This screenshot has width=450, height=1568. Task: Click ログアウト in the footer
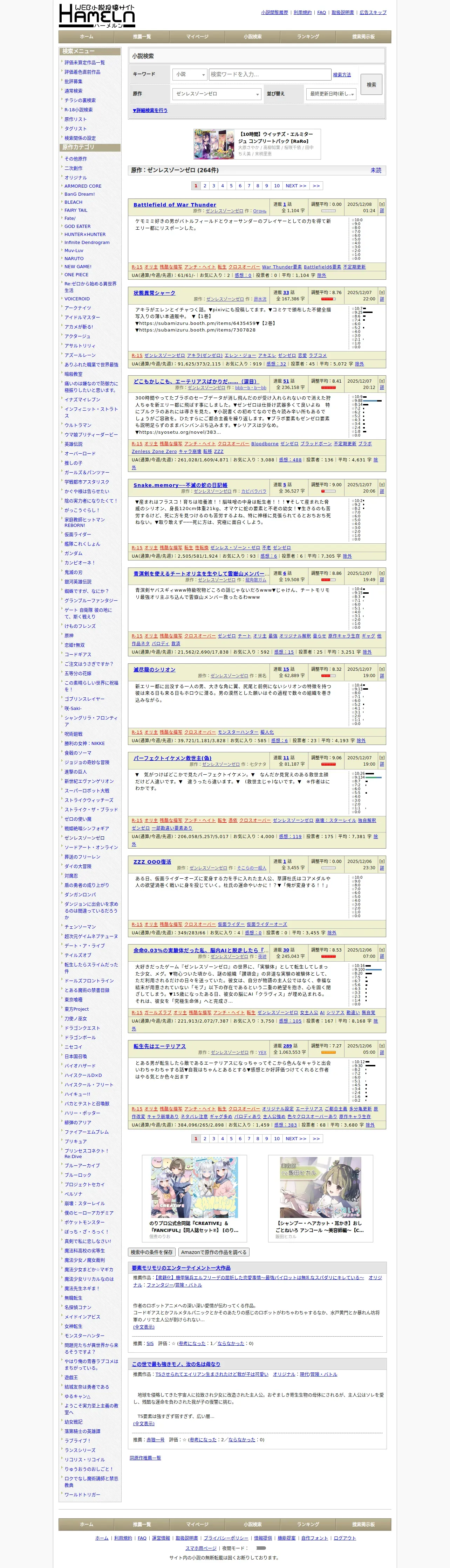[x=345, y=1538]
